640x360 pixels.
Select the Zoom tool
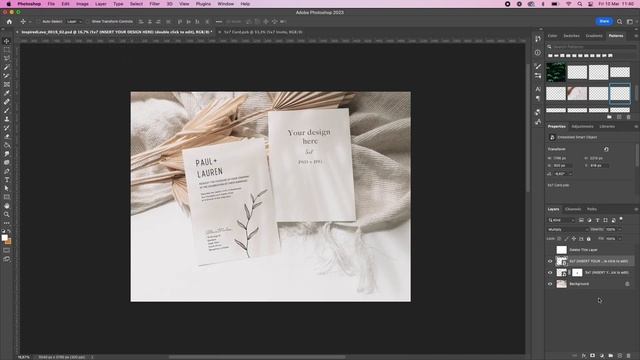tap(7, 214)
